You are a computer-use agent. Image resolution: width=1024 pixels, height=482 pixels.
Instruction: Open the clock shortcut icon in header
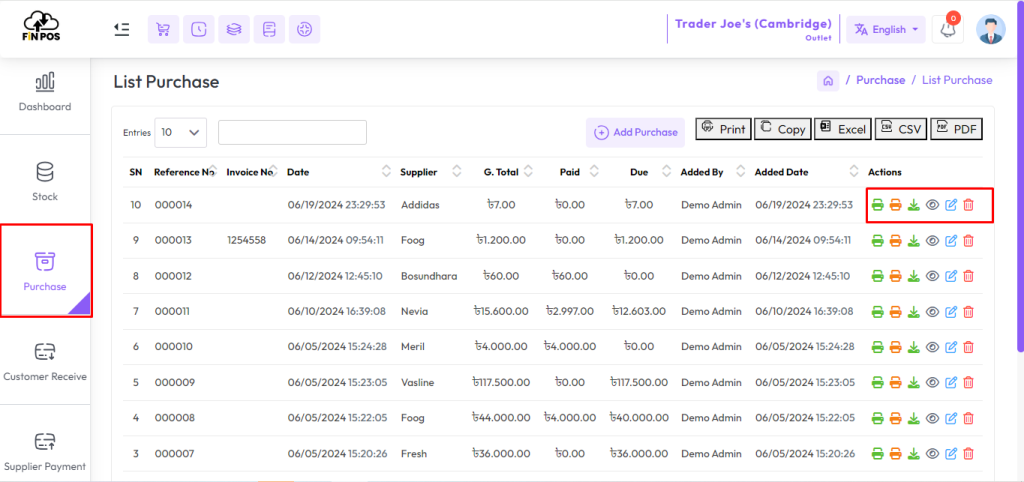pos(199,29)
